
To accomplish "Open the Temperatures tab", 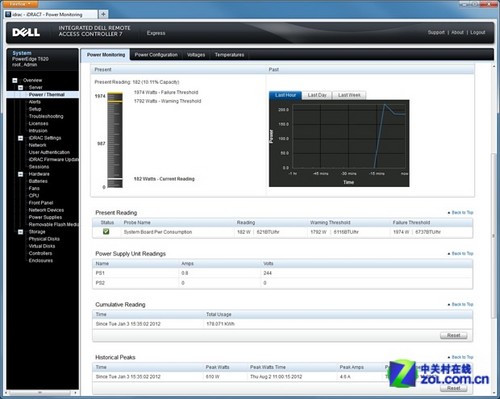I will click(x=229, y=55).
